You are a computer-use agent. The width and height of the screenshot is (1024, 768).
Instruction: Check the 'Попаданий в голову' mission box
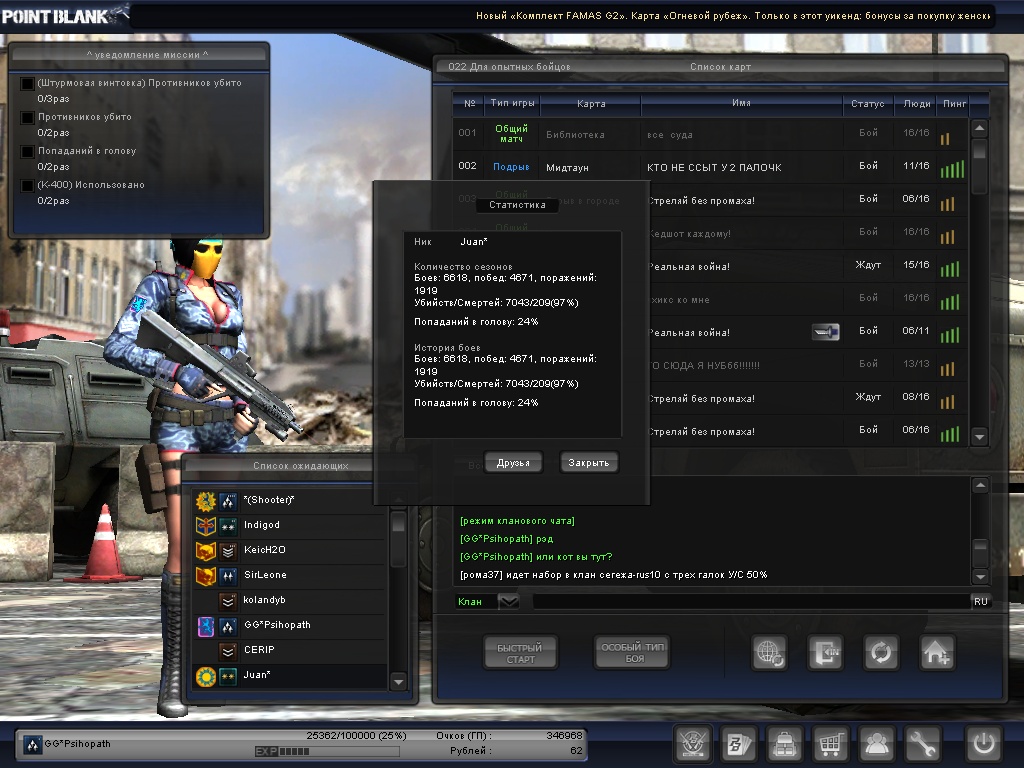point(27,152)
